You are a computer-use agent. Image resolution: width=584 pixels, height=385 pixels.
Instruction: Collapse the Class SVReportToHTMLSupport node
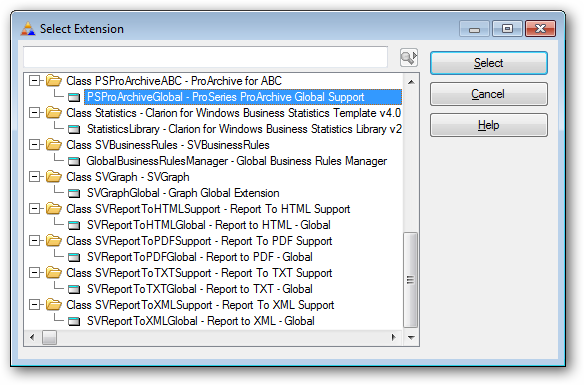pos(35,209)
